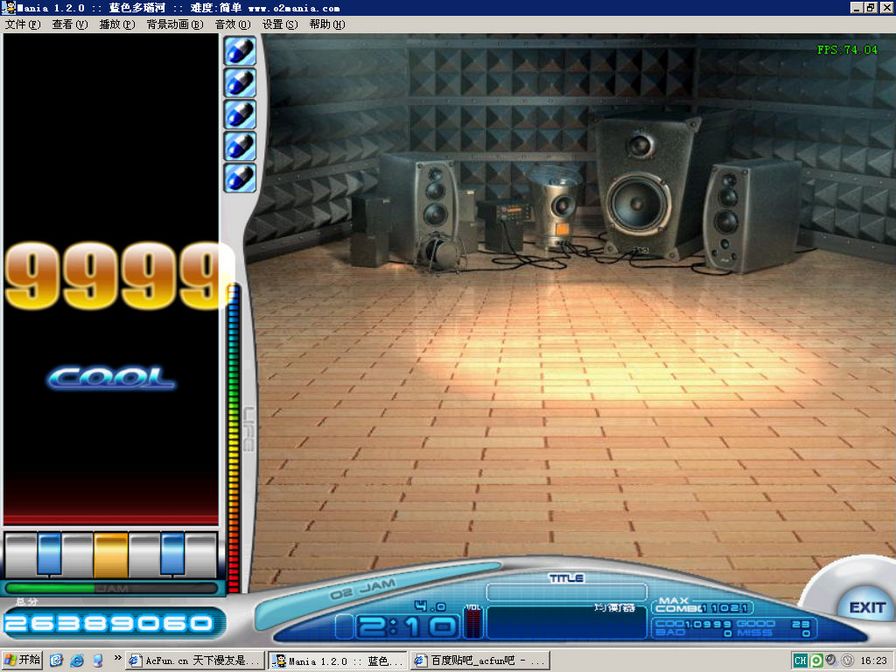Click the green JAM gauge bar
The height and width of the screenshot is (672, 896).
[x=111, y=588]
